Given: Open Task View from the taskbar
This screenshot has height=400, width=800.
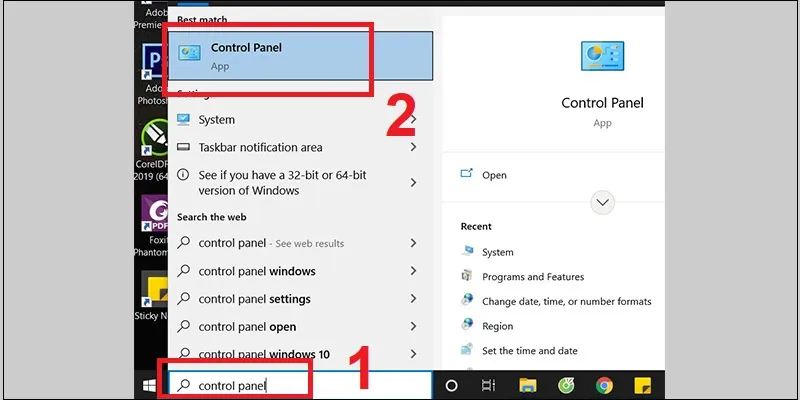Looking at the screenshot, I should (x=489, y=385).
